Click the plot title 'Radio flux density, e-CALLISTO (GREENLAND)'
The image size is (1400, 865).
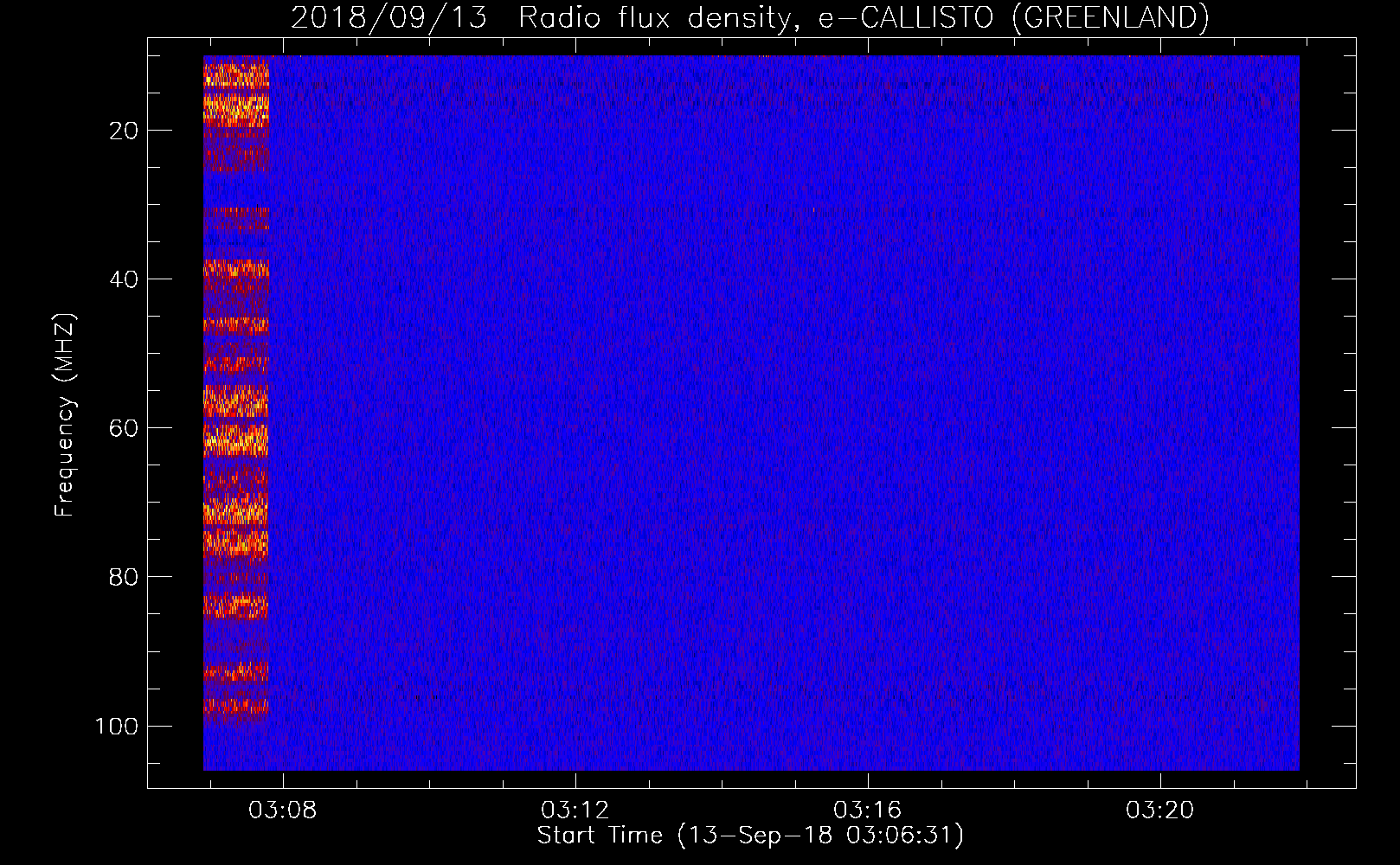[864, 17]
